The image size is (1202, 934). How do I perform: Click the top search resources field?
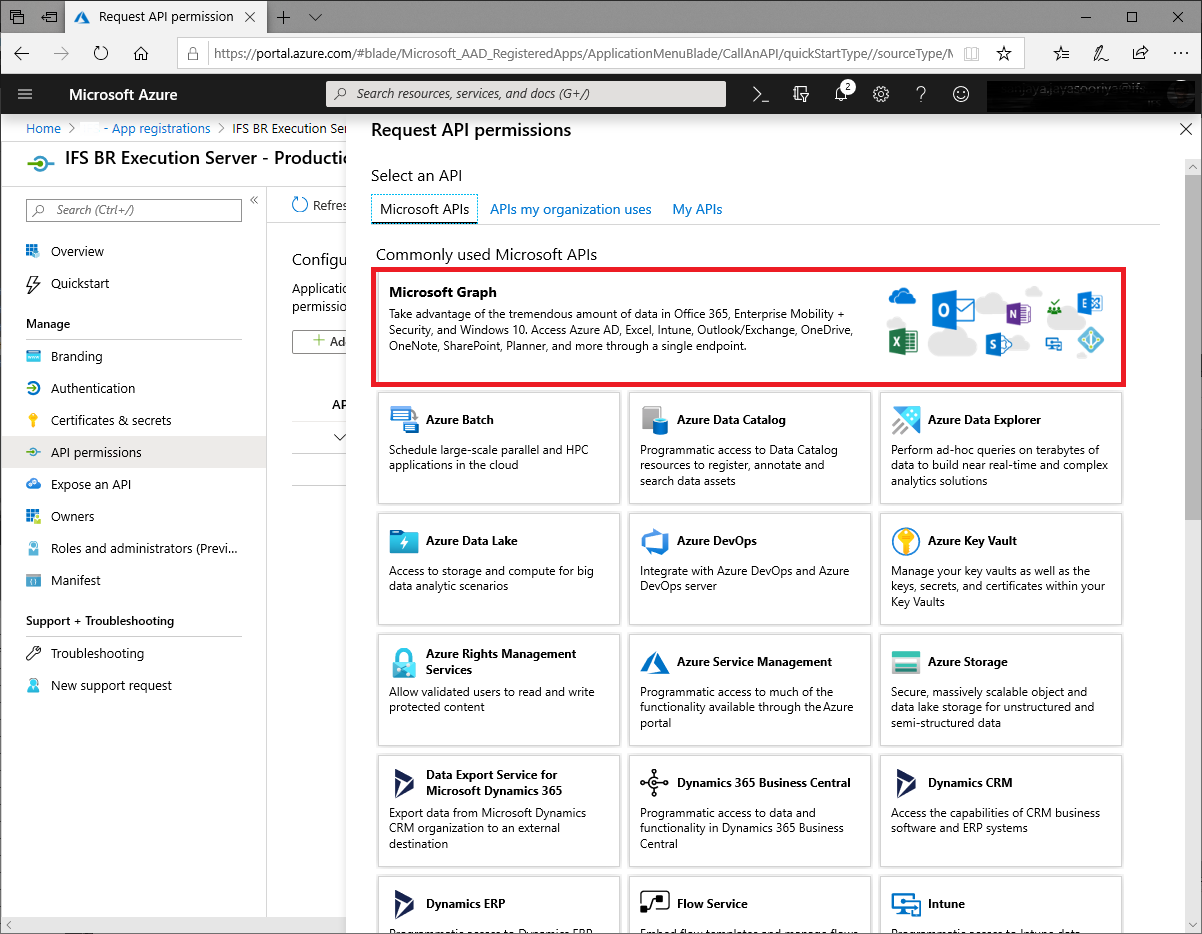pyautogui.click(x=526, y=94)
